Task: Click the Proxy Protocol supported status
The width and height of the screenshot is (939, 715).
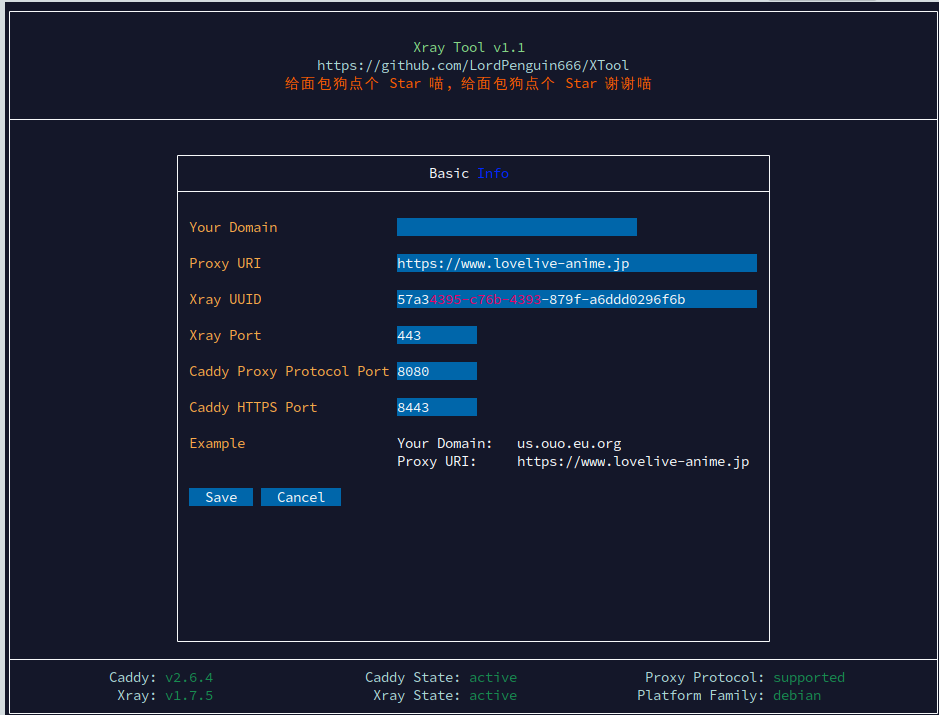Action: [x=808, y=677]
